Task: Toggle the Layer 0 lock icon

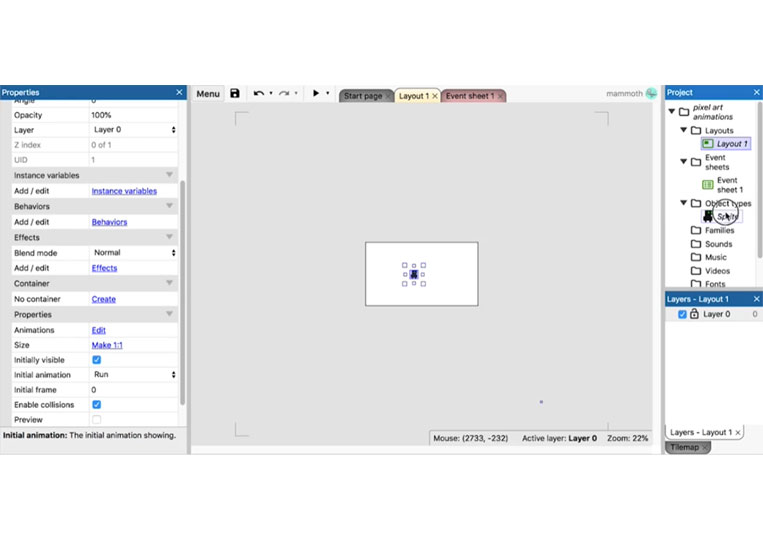Action: coord(694,314)
